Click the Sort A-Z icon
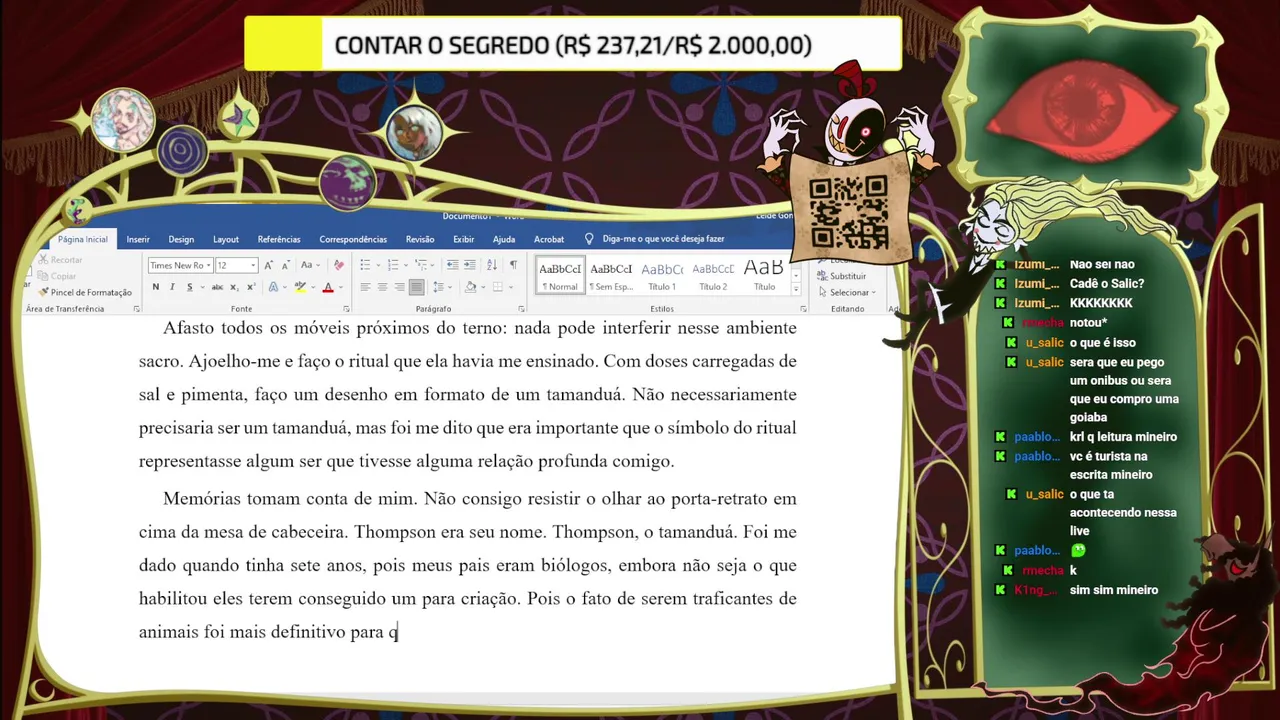 tap(491, 265)
